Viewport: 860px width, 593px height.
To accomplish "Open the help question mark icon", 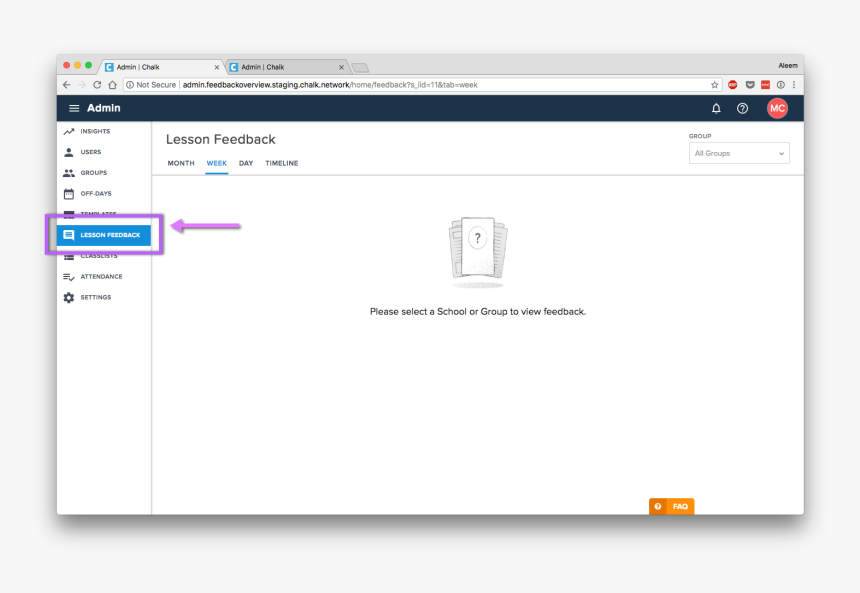I will click(x=742, y=108).
